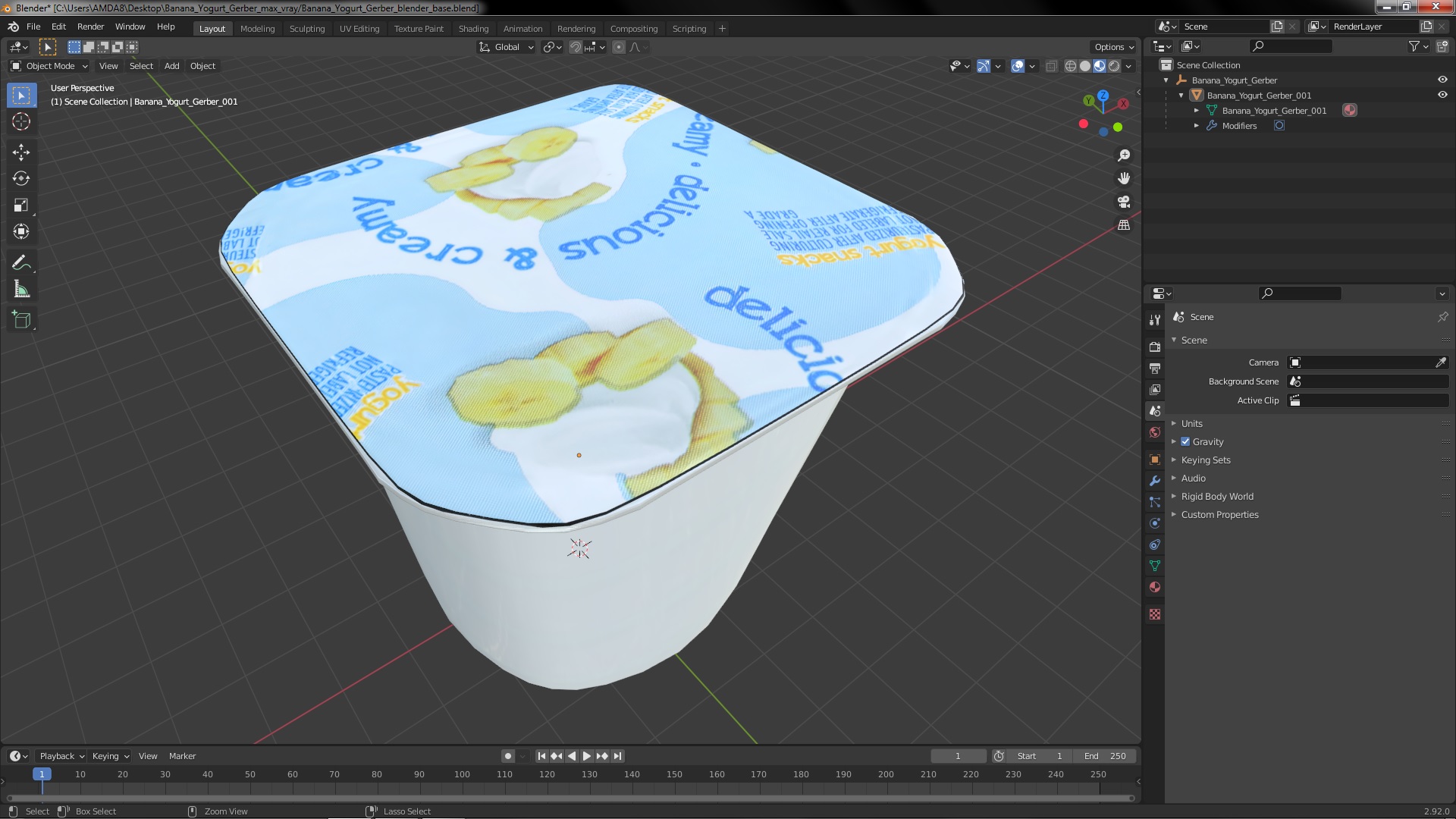Expand the Rigid Body World section

pos(1174,496)
